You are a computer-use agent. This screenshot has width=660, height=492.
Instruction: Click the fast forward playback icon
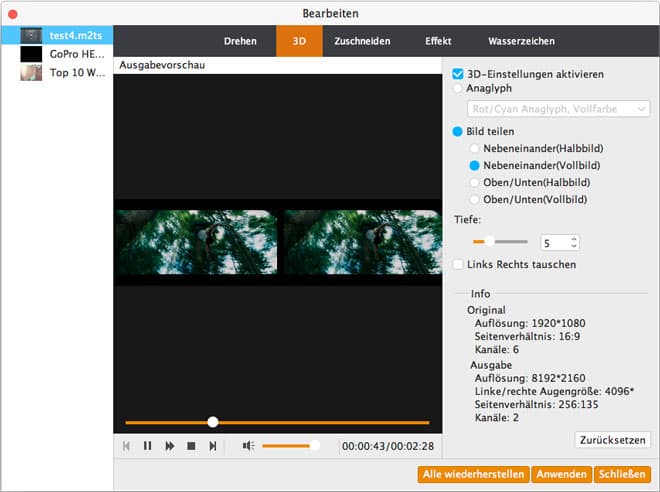[x=169, y=446]
